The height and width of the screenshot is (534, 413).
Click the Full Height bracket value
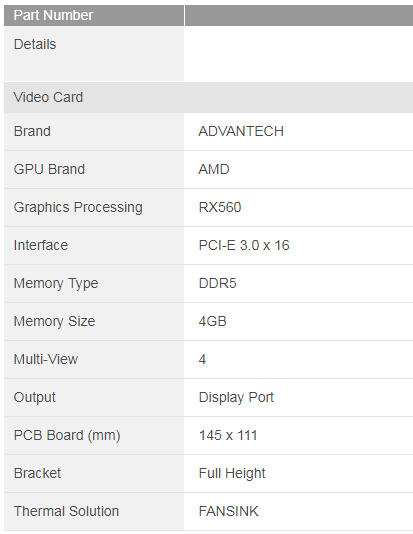[232, 474]
